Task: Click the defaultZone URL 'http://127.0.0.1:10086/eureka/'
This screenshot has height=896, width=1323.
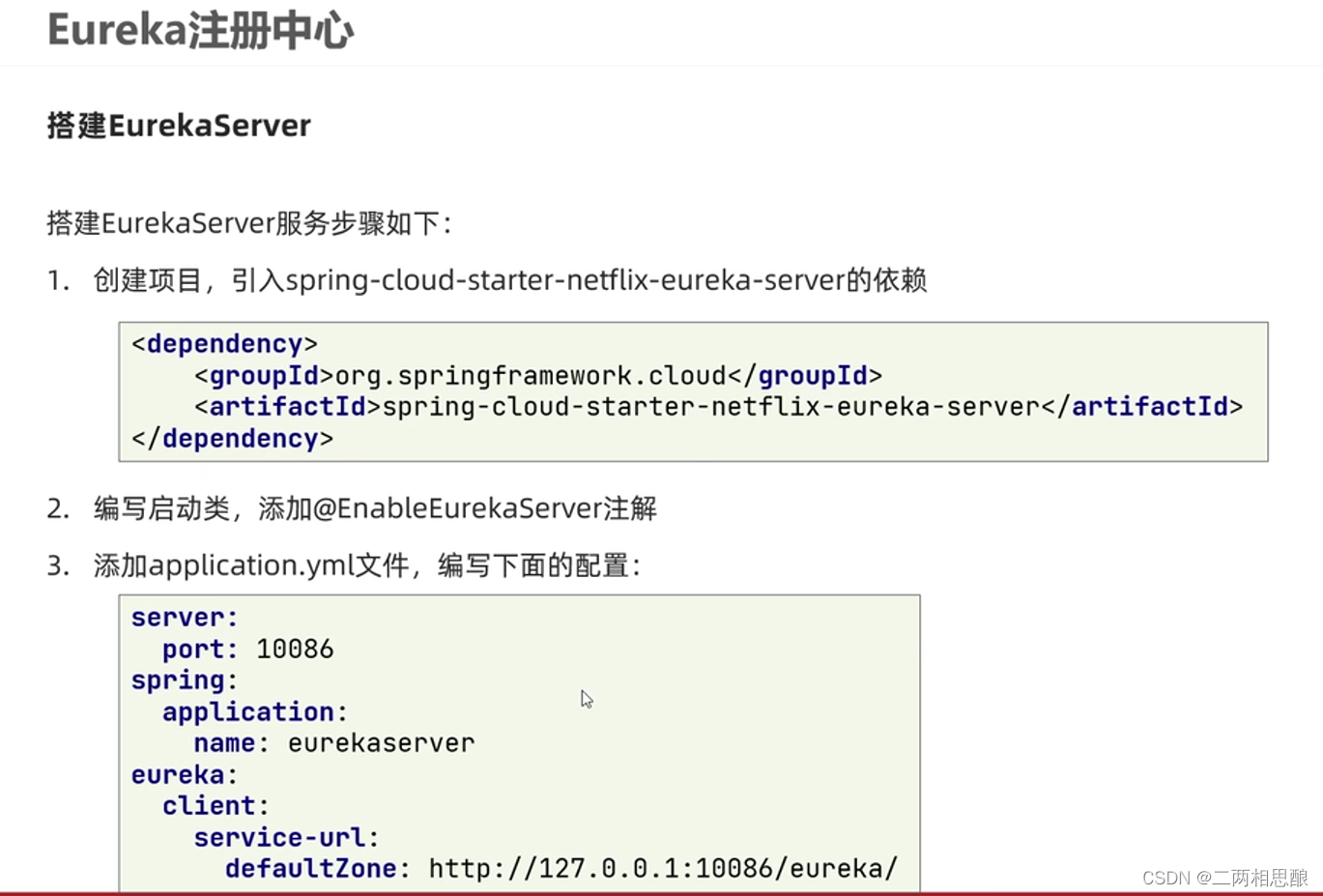Action: 663,868
